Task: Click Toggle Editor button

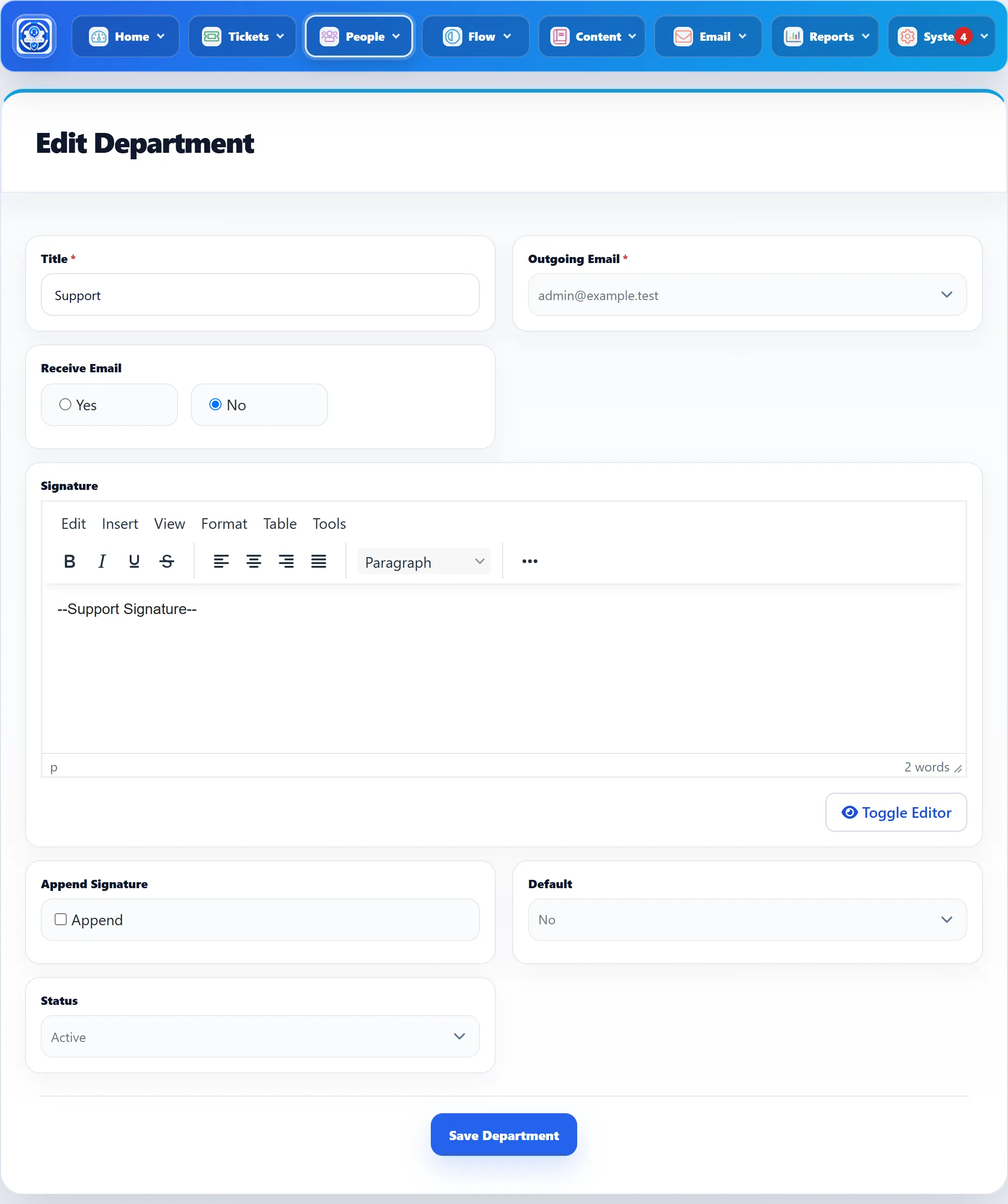Action: click(895, 812)
